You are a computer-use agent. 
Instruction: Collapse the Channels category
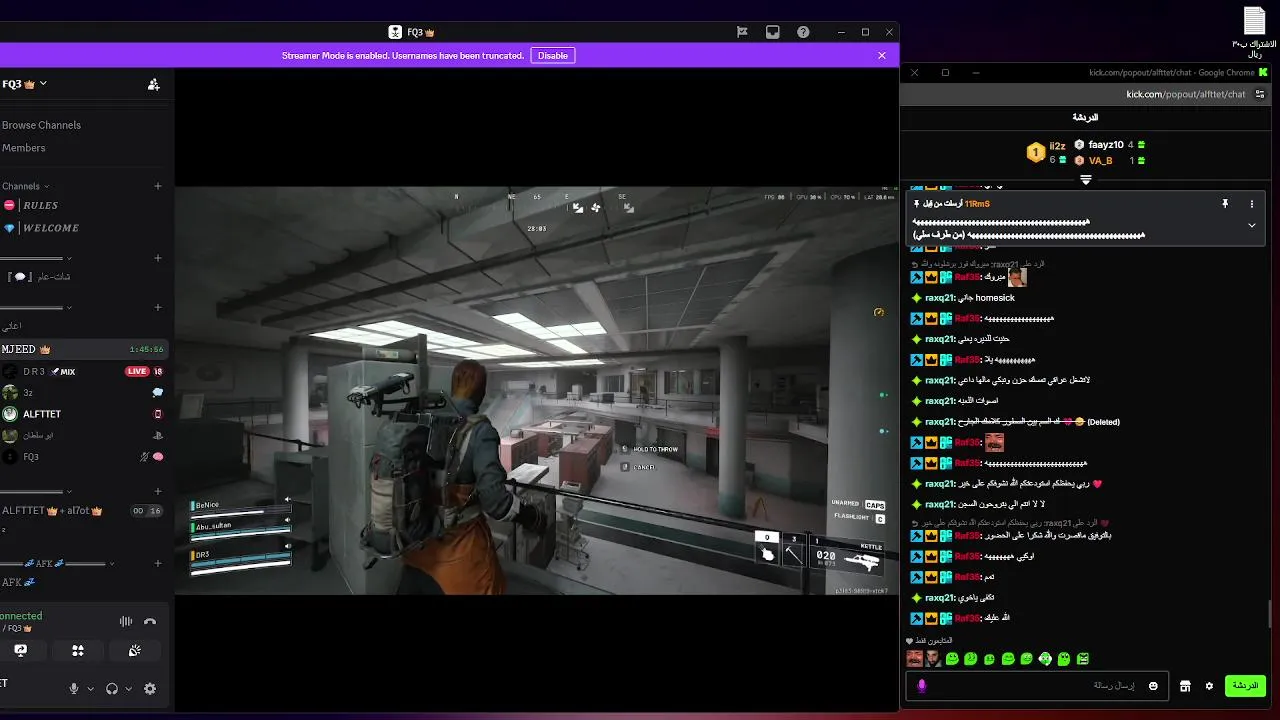pyautogui.click(x=25, y=186)
